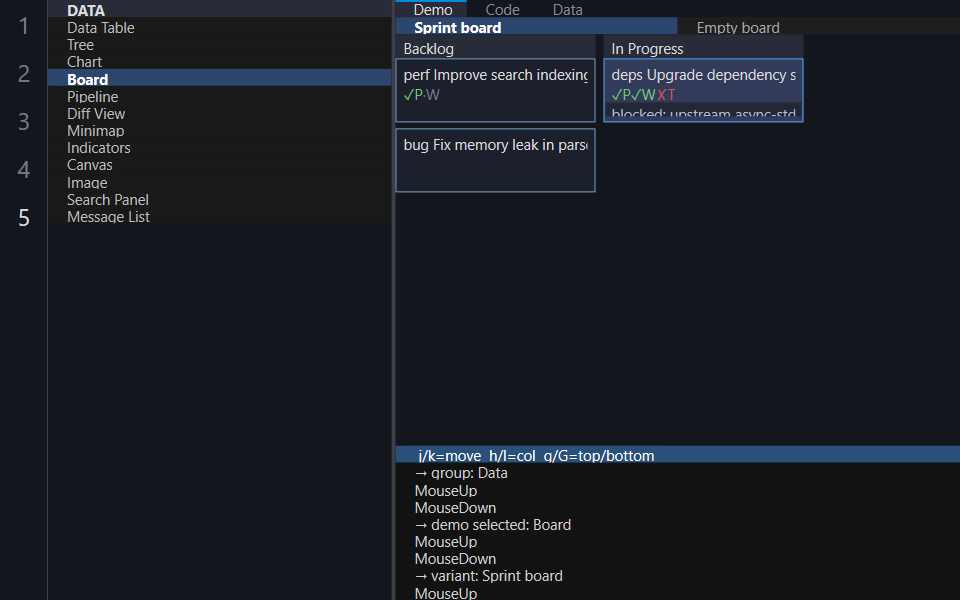
Task: Select the 'perf Improve search indexing' card
Action: click(x=495, y=90)
